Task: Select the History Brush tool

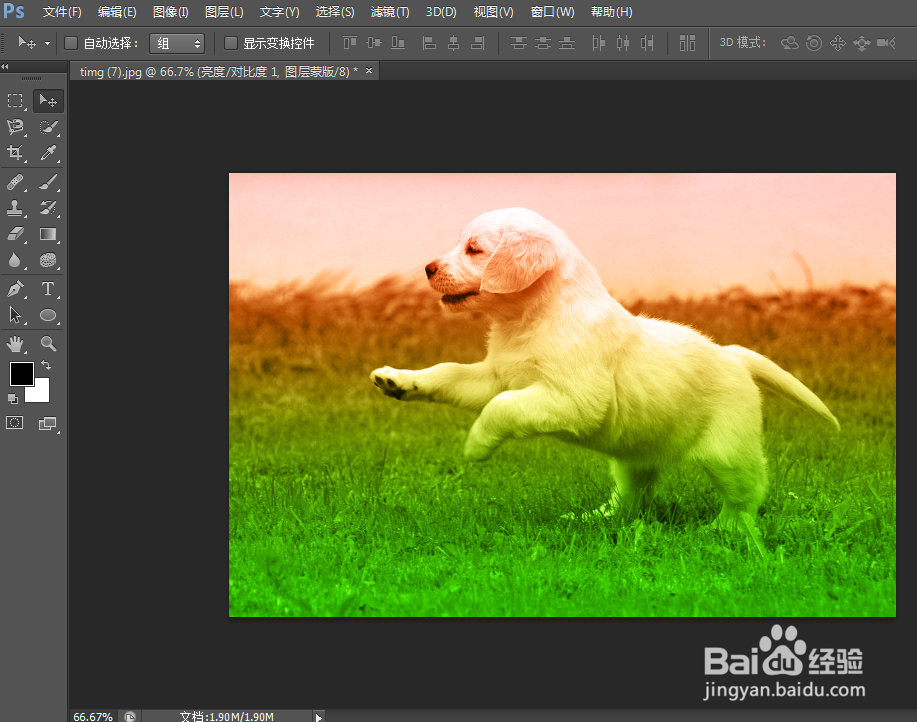Action: [48, 208]
